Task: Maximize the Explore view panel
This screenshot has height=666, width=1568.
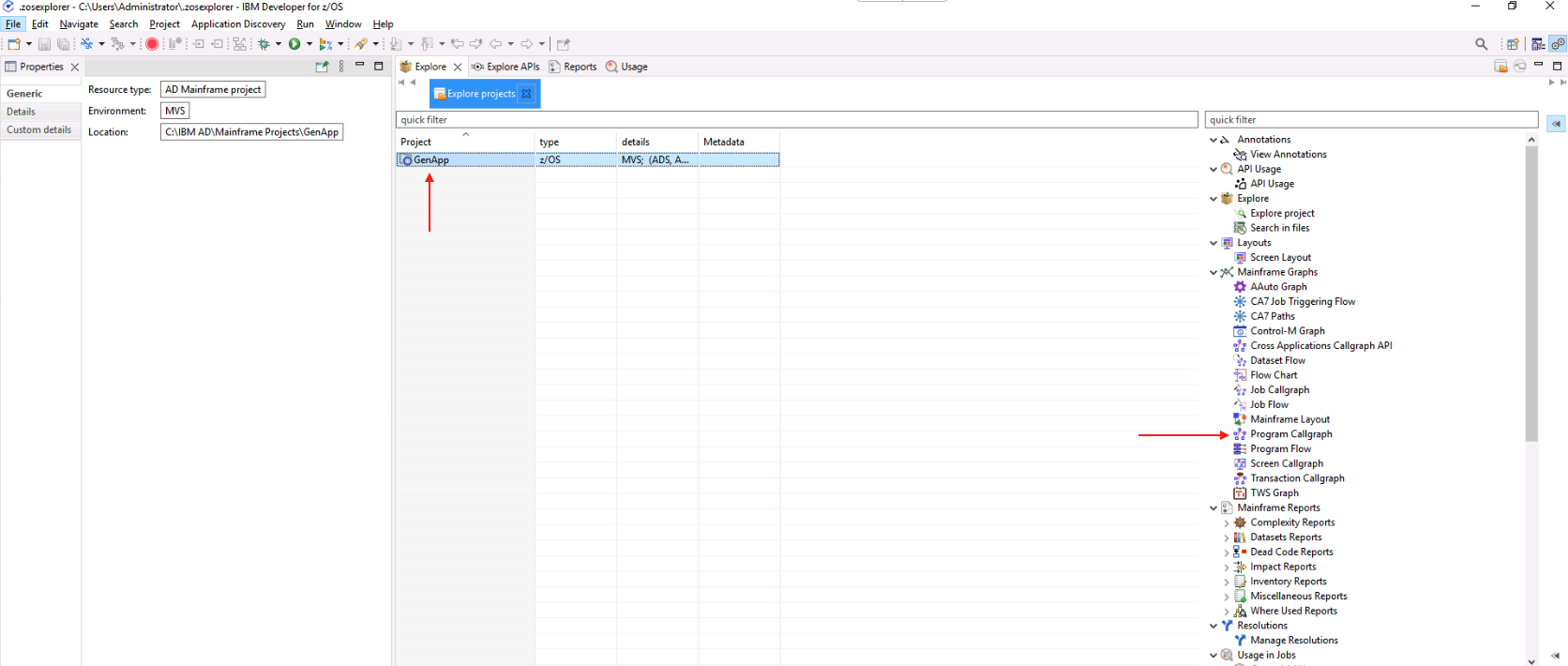Action: point(1558,66)
